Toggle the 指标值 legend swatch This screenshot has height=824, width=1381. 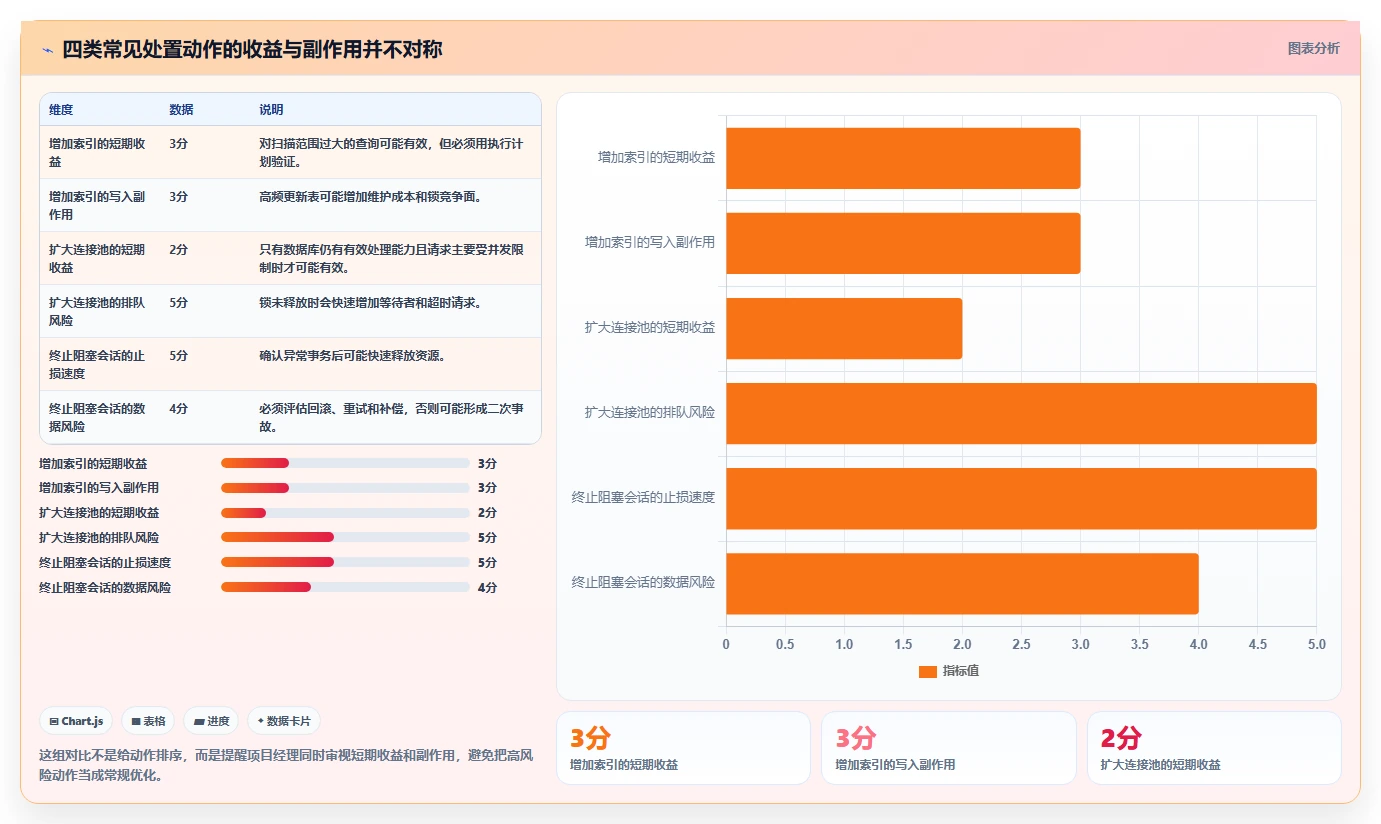tap(928, 671)
